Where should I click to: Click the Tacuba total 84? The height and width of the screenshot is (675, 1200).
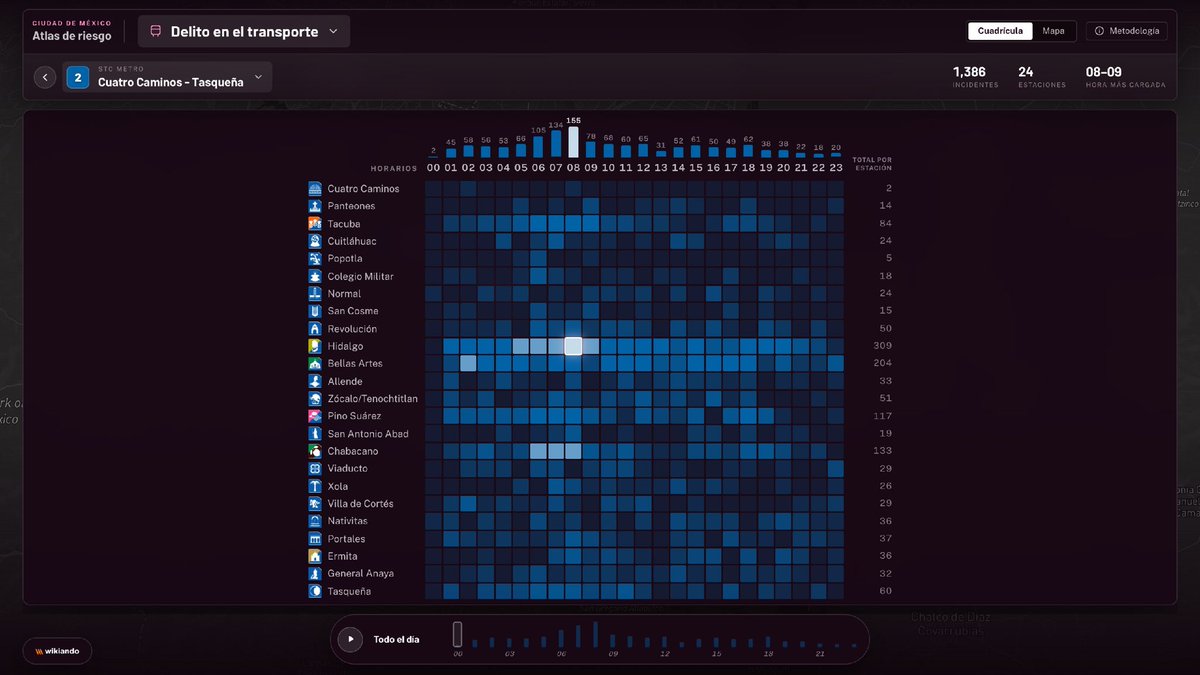coord(885,224)
